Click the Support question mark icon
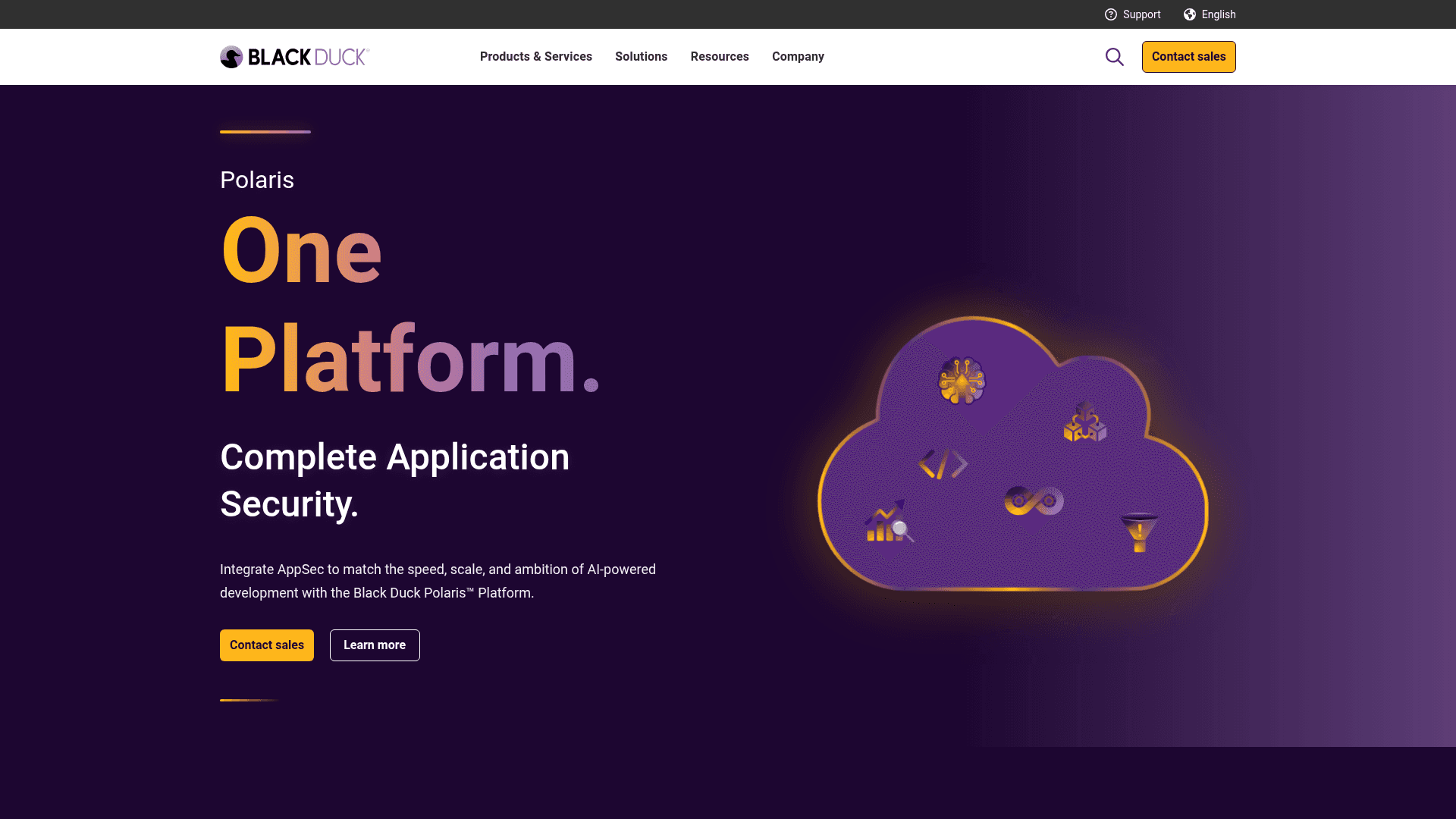The width and height of the screenshot is (1456, 819). click(1111, 14)
